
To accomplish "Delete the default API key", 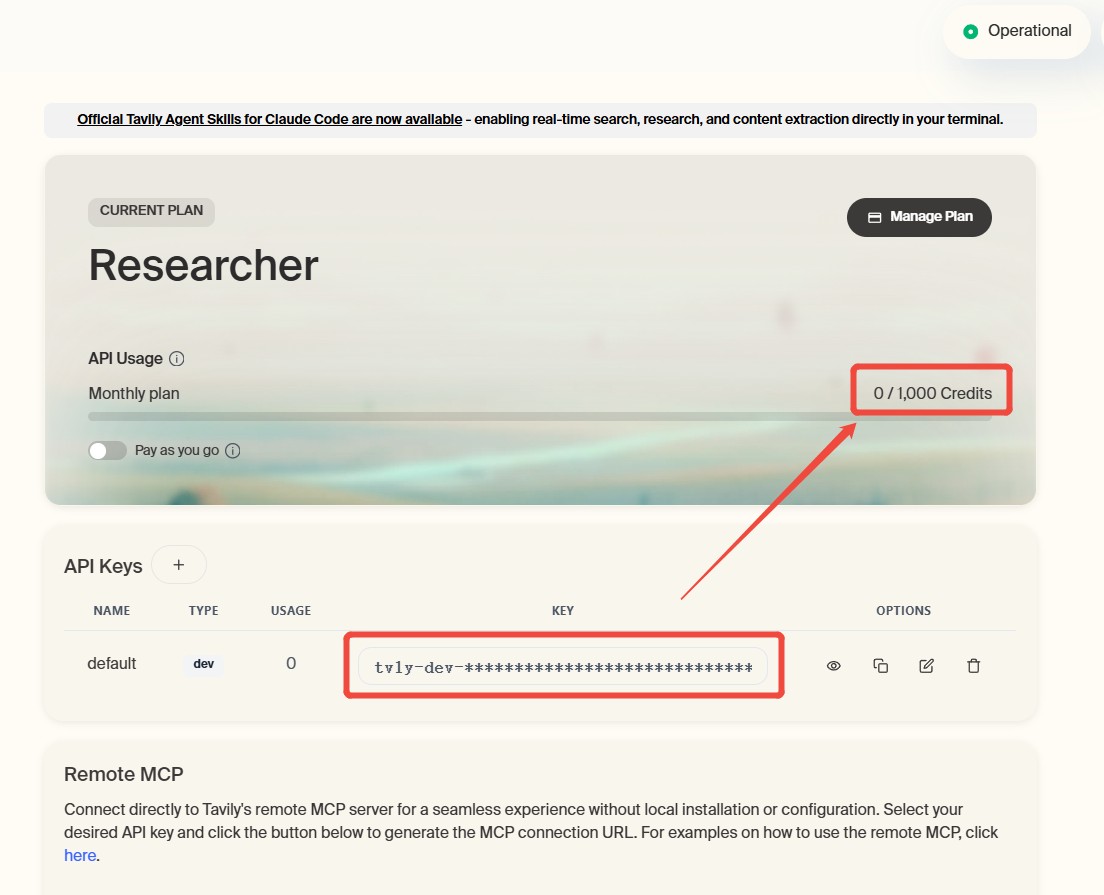I will click(x=974, y=665).
